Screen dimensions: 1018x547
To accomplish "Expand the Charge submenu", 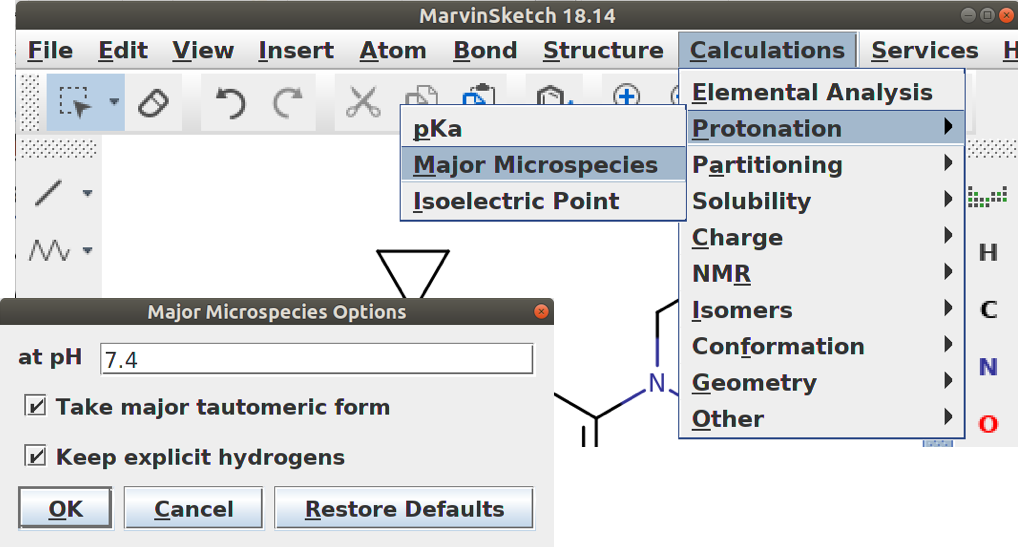I will pos(821,237).
